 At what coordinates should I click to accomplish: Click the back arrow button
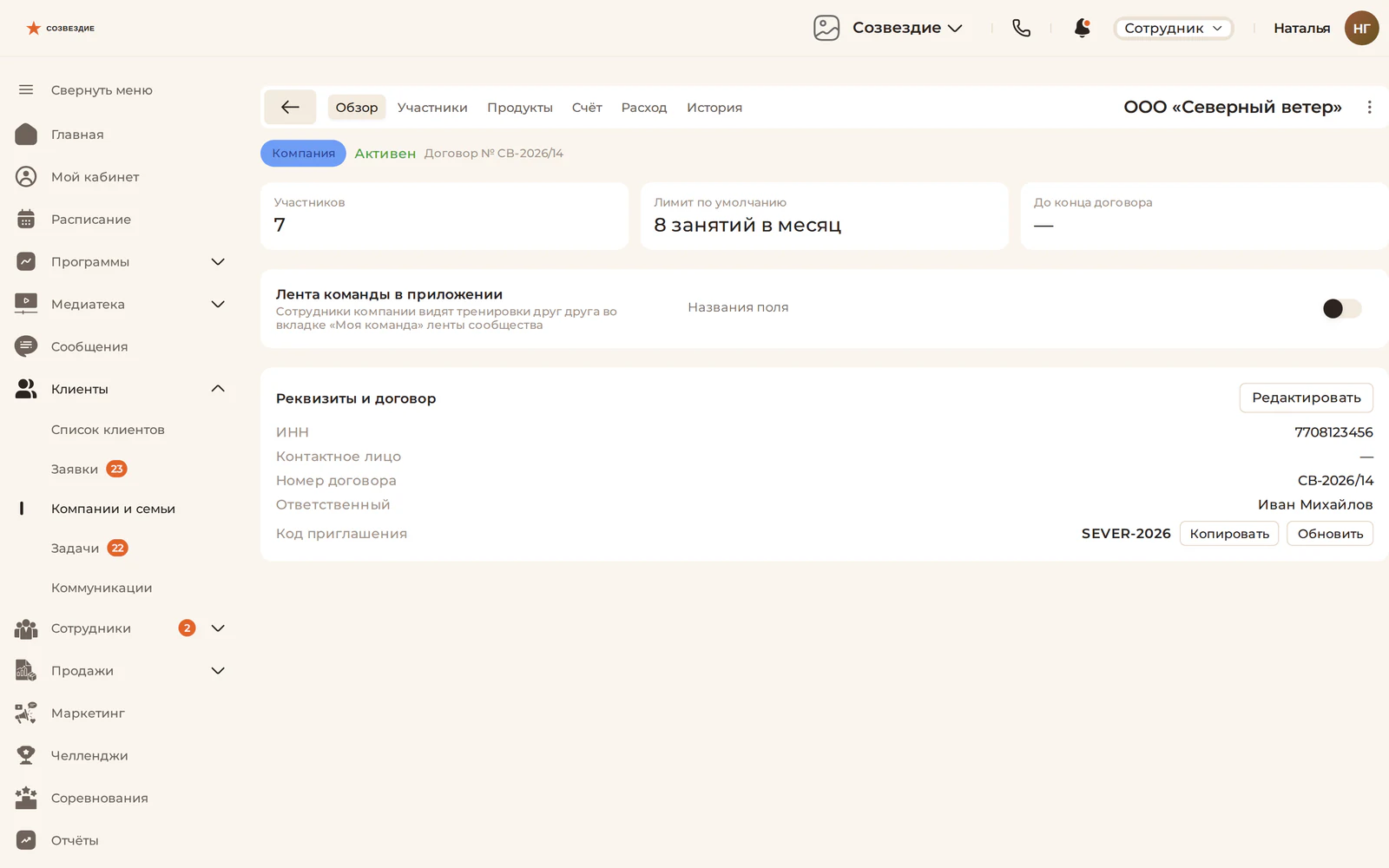click(290, 107)
